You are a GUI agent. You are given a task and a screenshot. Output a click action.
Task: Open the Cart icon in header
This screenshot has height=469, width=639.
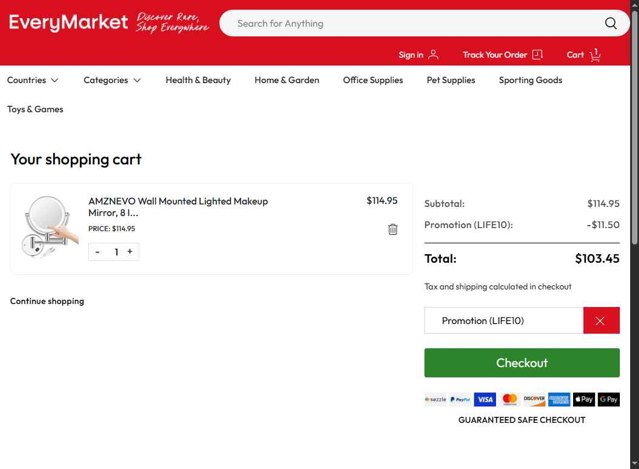(x=595, y=55)
